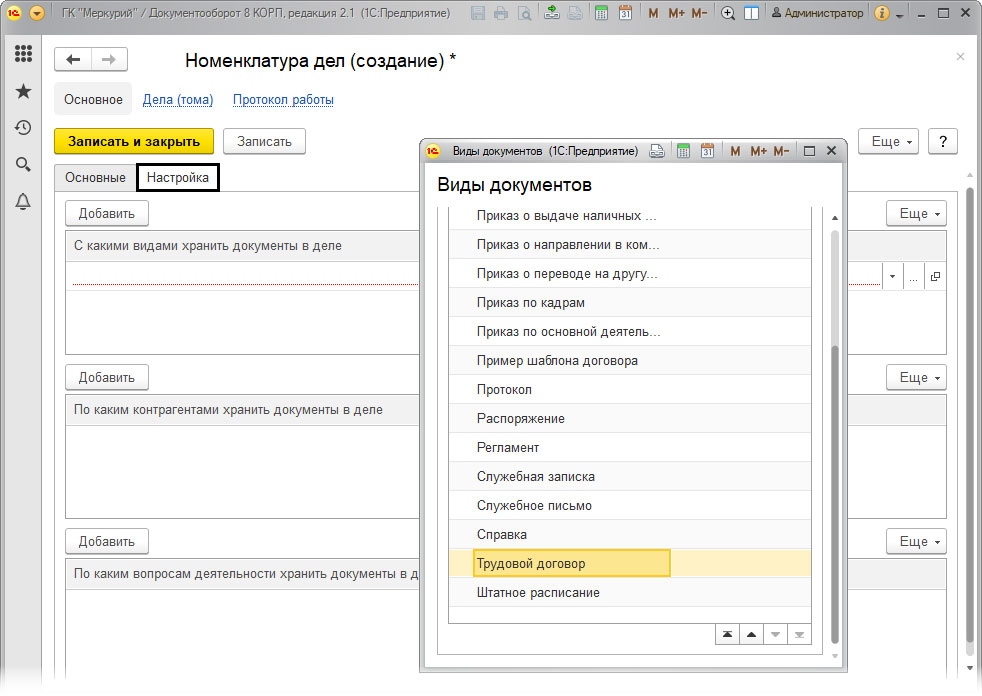Switch to the Основные tab
982x696 pixels.
point(95,177)
